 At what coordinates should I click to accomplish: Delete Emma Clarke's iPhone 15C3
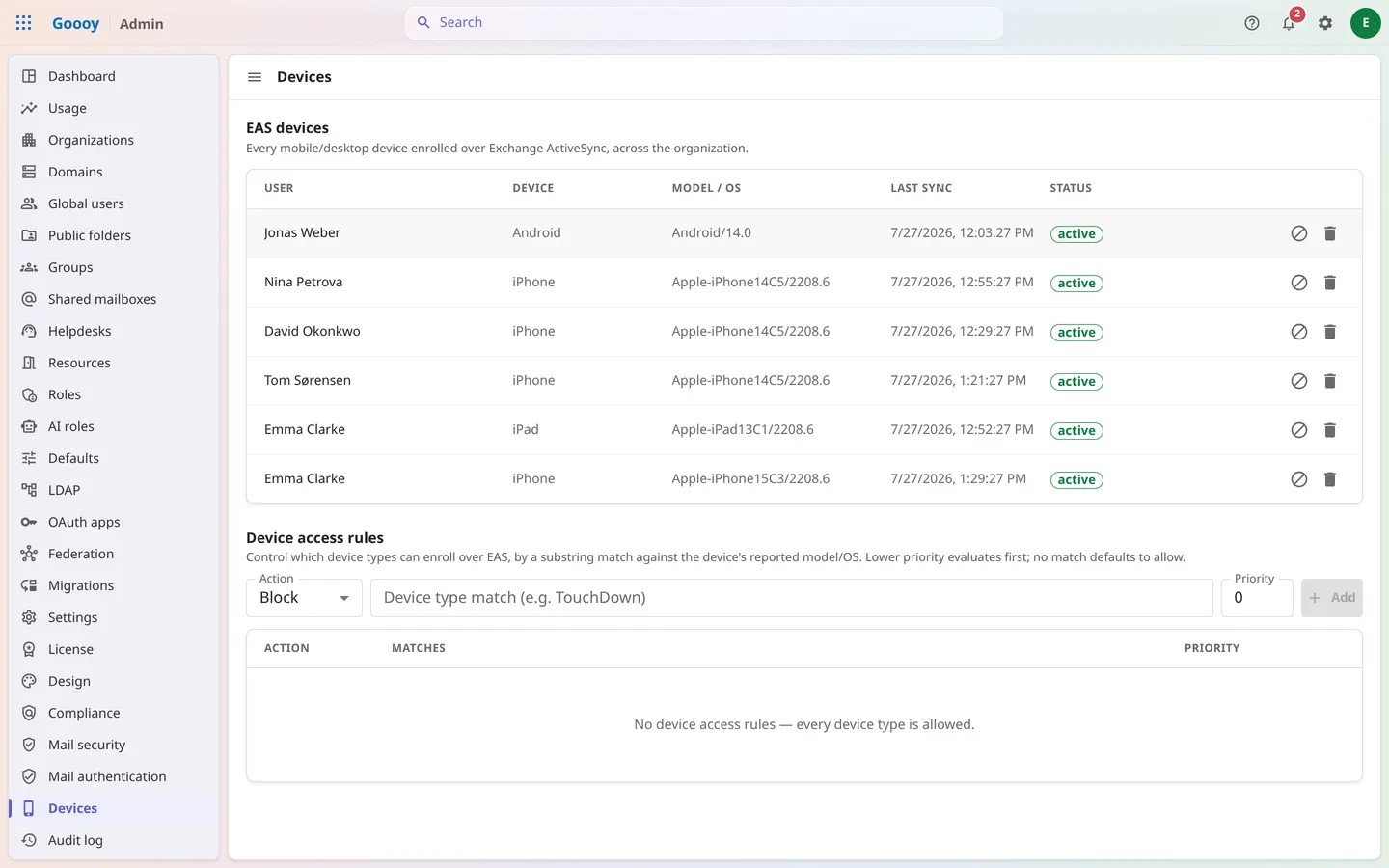pyautogui.click(x=1330, y=479)
